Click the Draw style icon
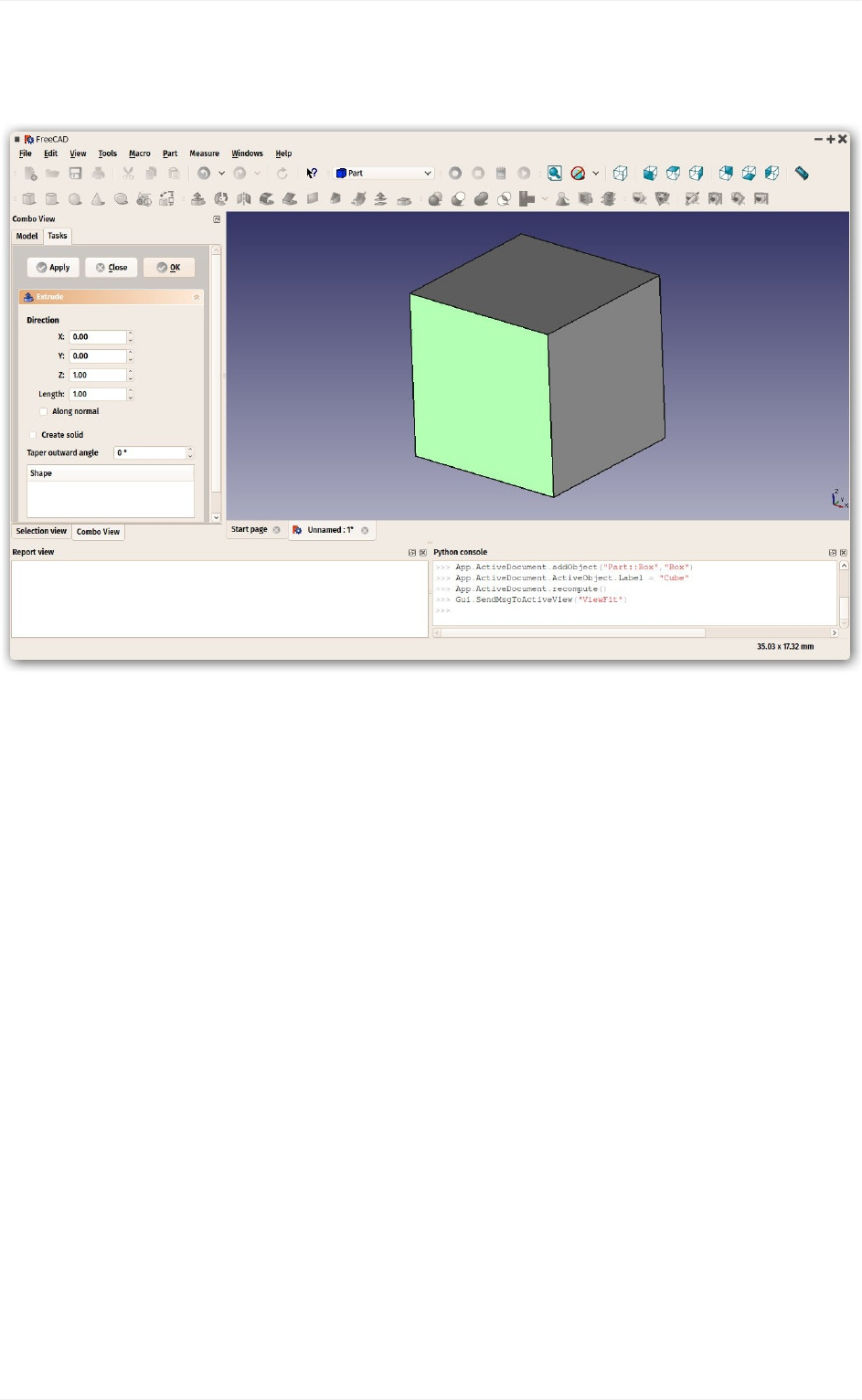This screenshot has width=862, height=1400. pyautogui.click(x=578, y=173)
